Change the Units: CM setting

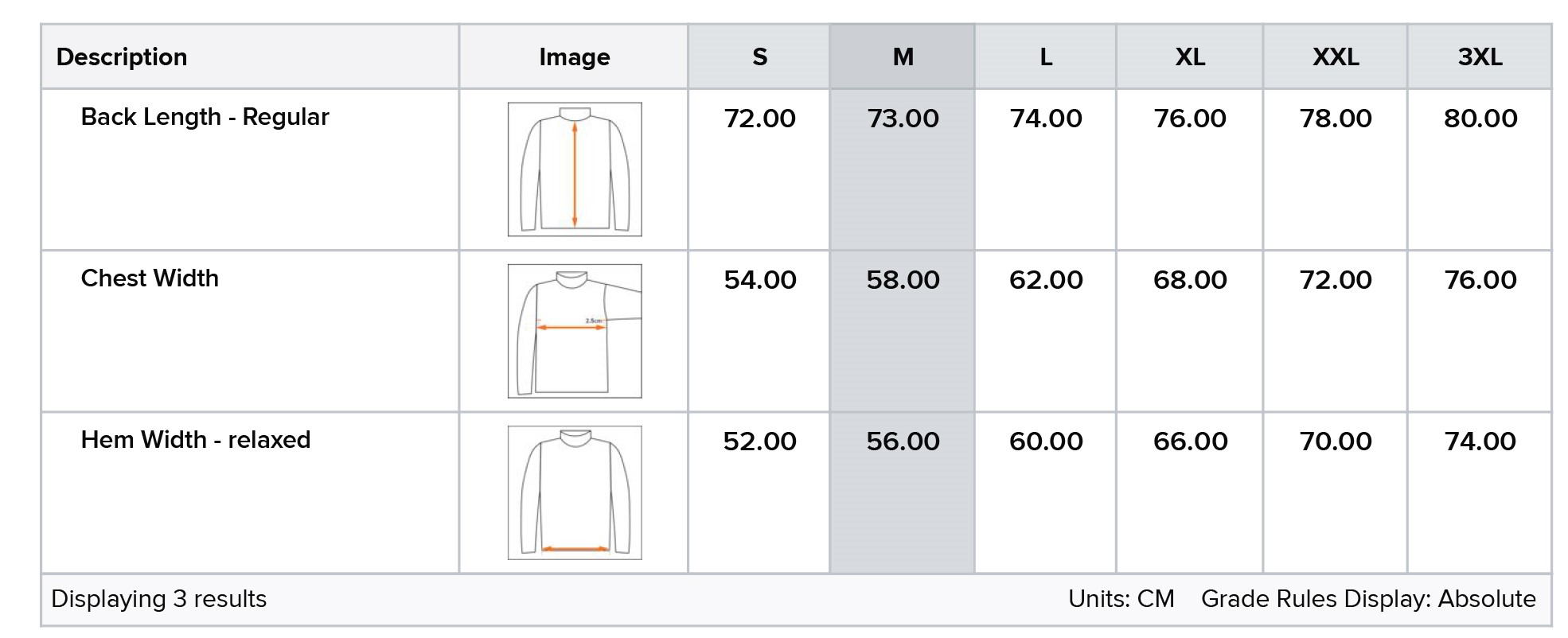[x=1121, y=599]
